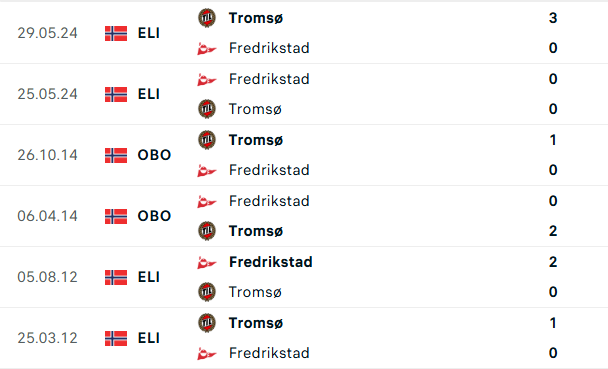Select ELI league label on 29.05.24 row
Image resolution: width=608 pixels, height=369 pixels.
coord(149,33)
